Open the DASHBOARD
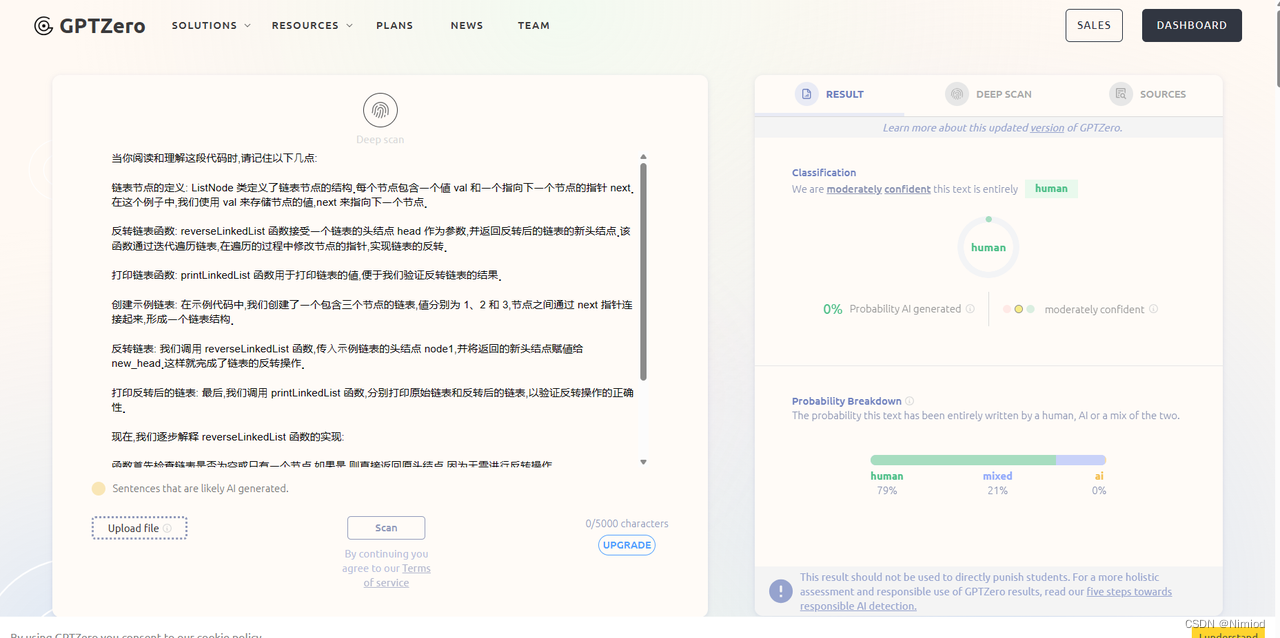The image size is (1280, 638). coord(1192,26)
